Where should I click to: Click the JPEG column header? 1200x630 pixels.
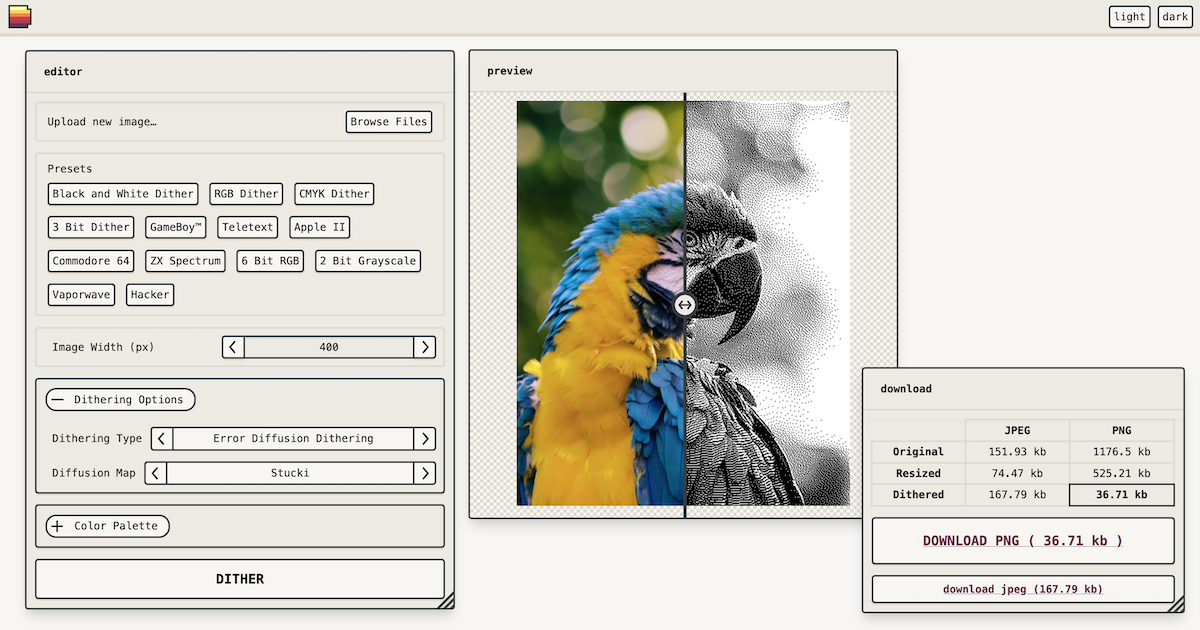(1017, 430)
